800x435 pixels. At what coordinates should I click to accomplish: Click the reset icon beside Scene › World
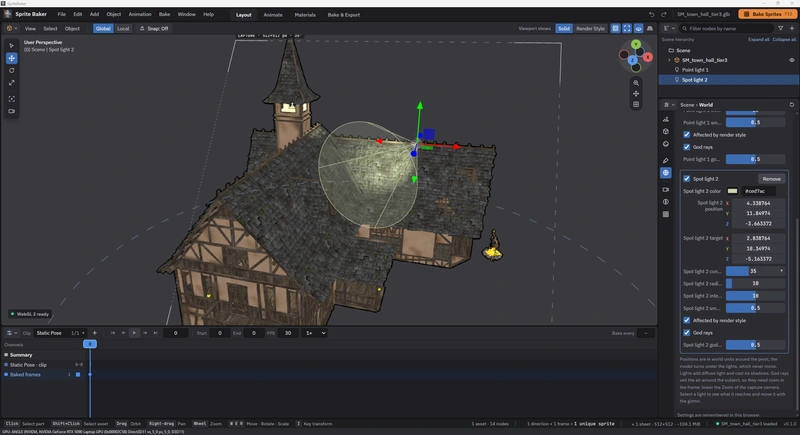(x=792, y=105)
